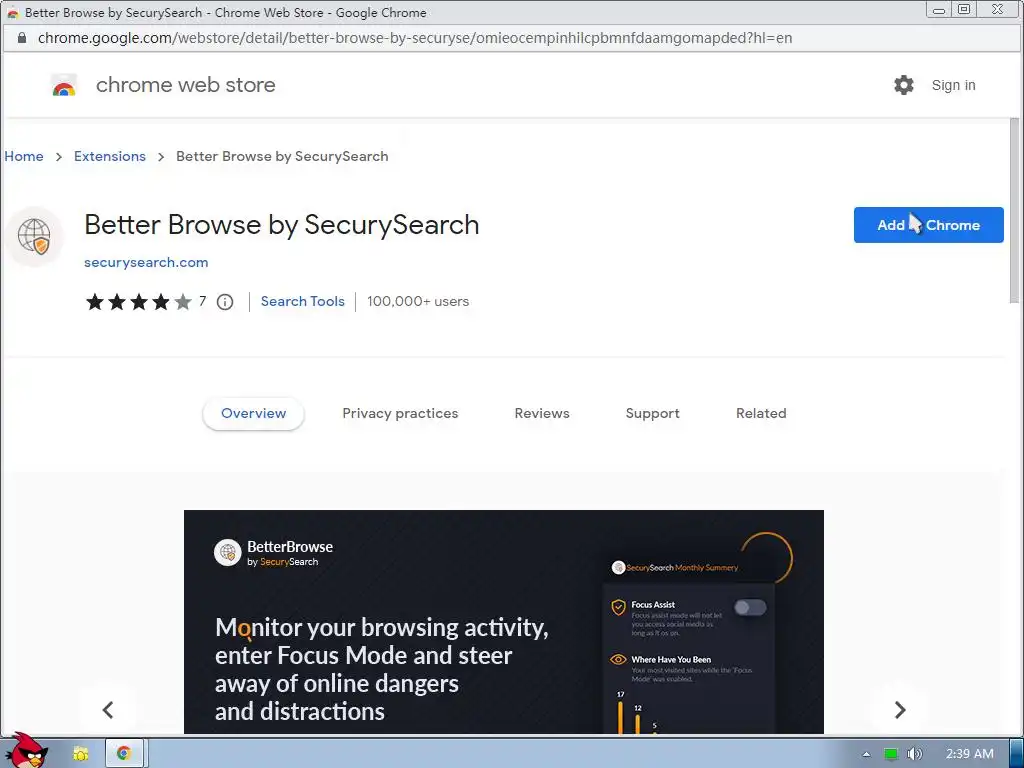Open the Extensions breadcrumb link
Viewport: 1024px width, 768px height.
(110, 157)
